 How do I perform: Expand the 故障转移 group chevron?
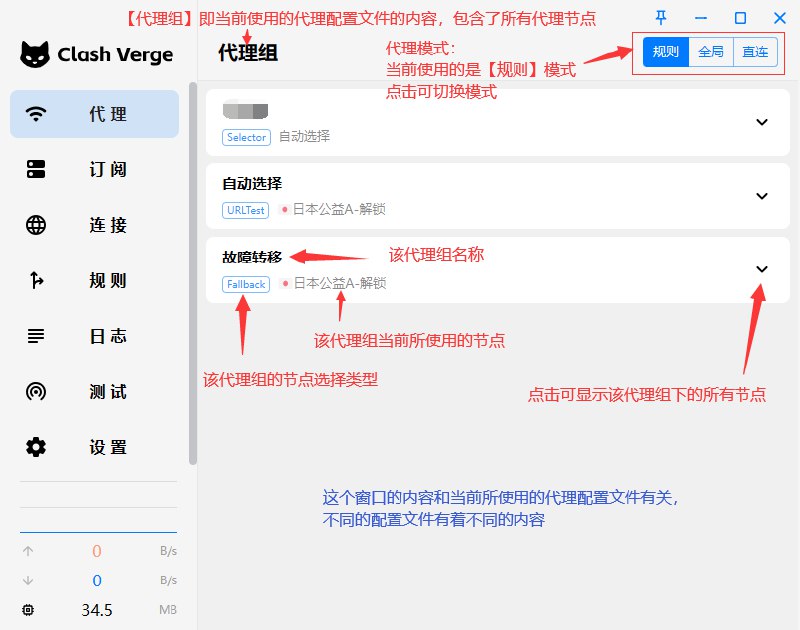762,269
